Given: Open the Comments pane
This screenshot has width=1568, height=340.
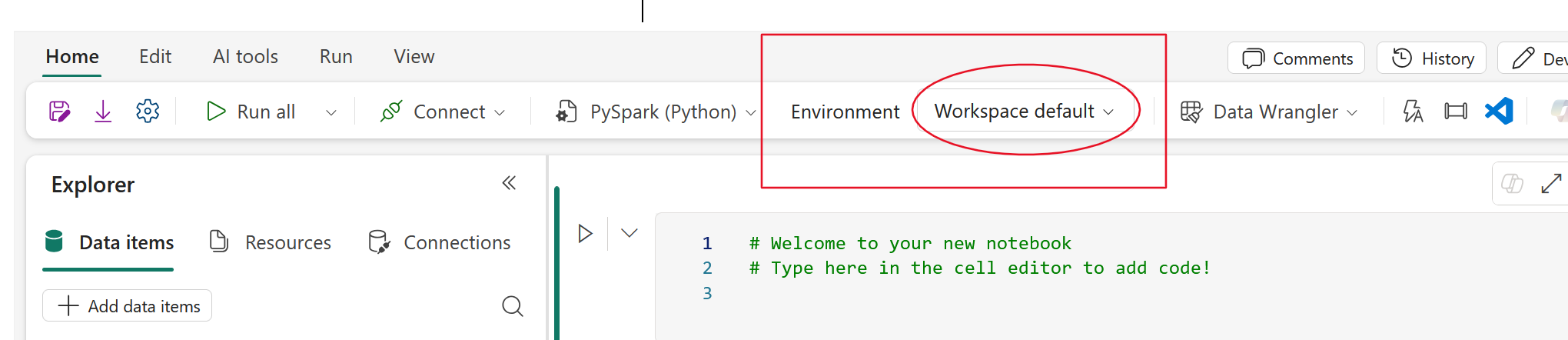Looking at the screenshot, I should click(x=1297, y=58).
